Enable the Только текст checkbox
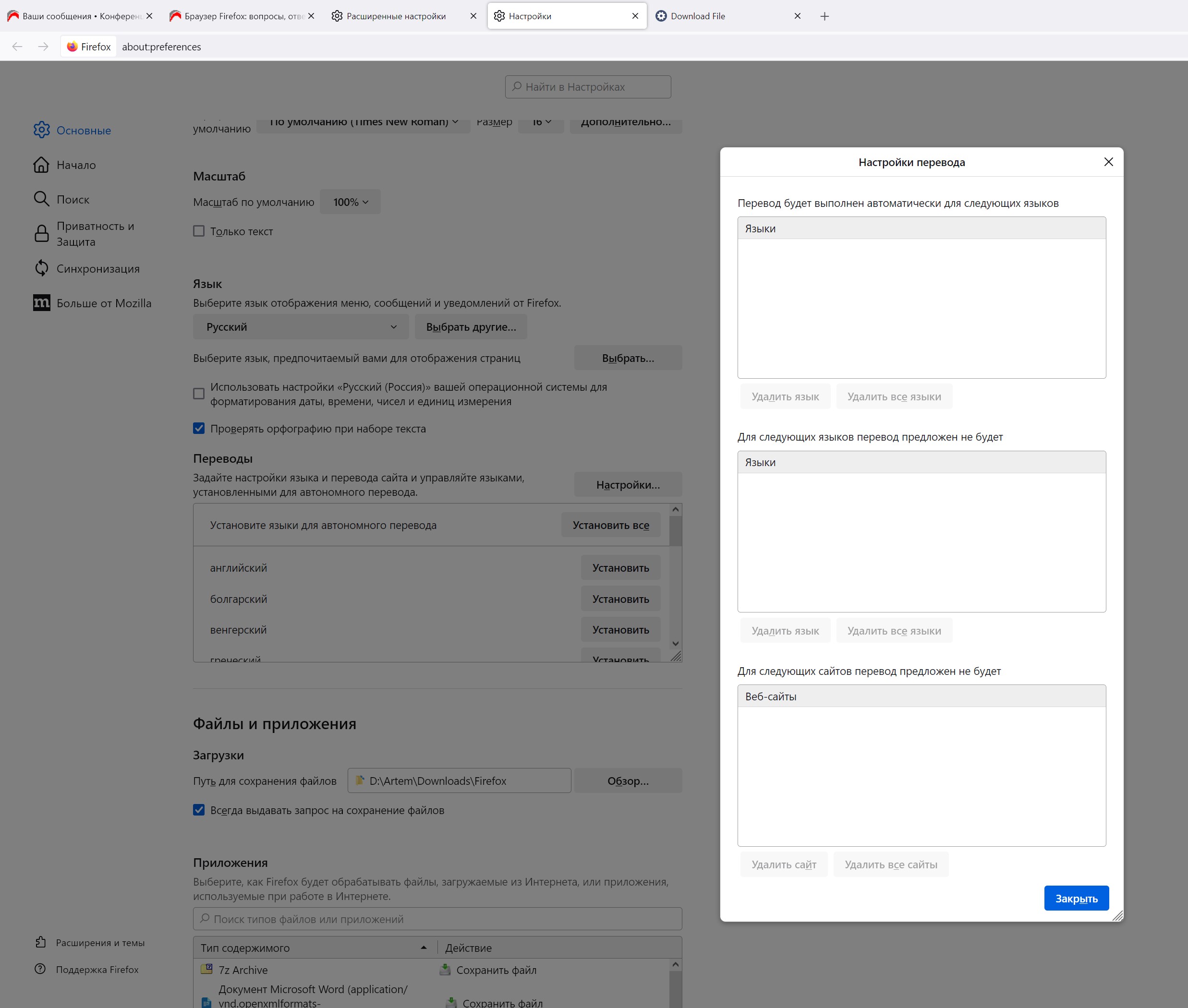 coord(198,231)
